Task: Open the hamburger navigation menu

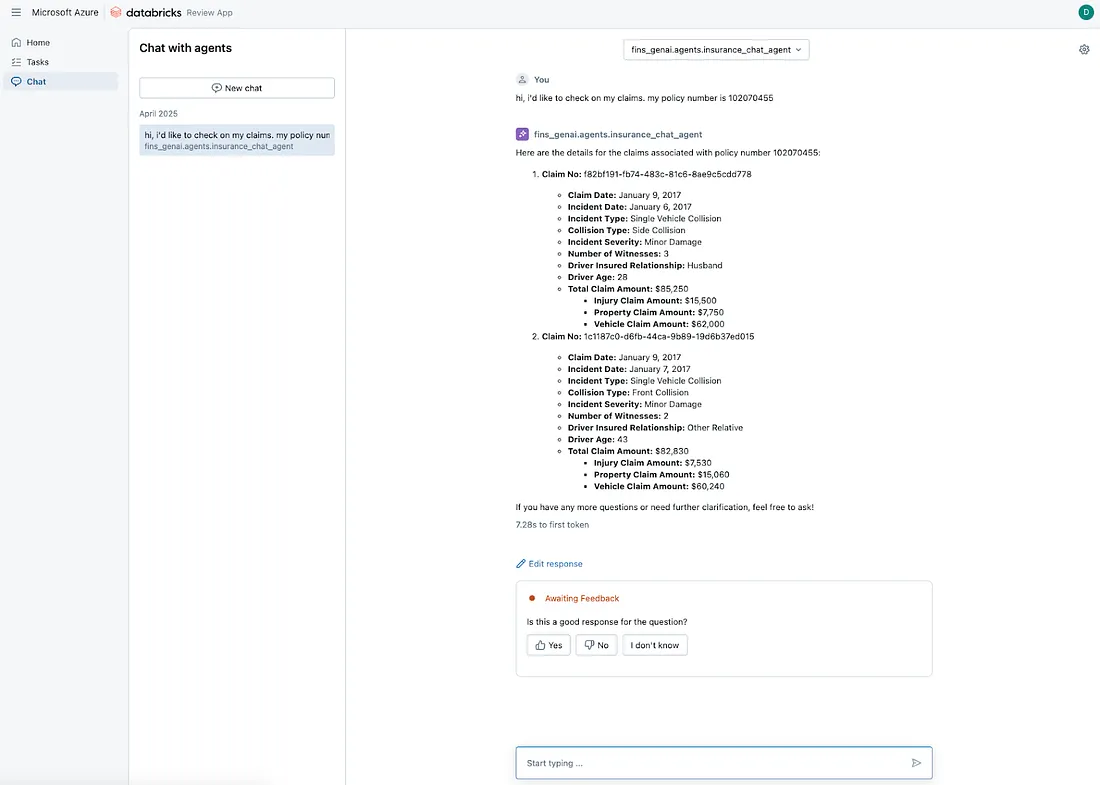Action: (x=16, y=13)
